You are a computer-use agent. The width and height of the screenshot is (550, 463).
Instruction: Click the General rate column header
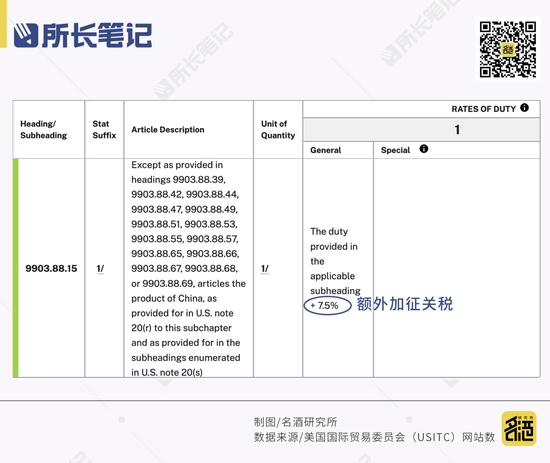click(326, 150)
